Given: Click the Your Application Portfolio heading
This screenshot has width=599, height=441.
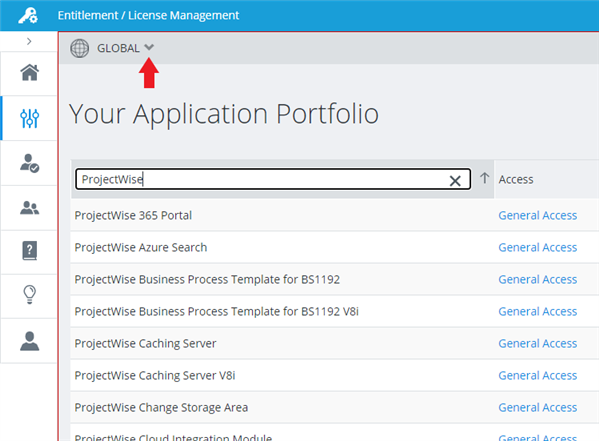Looking at the screenshot, I should [x=224, y=114].
